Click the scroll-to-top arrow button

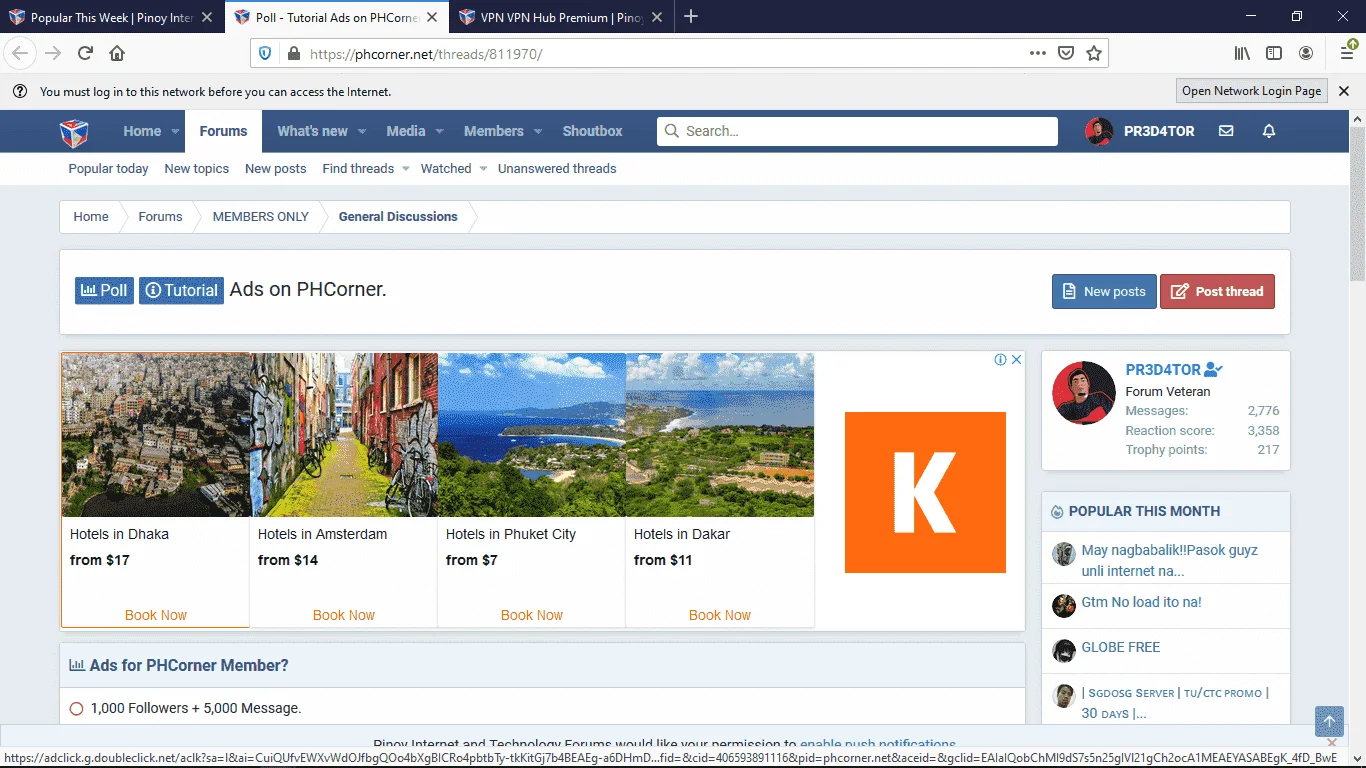click(x=1329, y=721)
